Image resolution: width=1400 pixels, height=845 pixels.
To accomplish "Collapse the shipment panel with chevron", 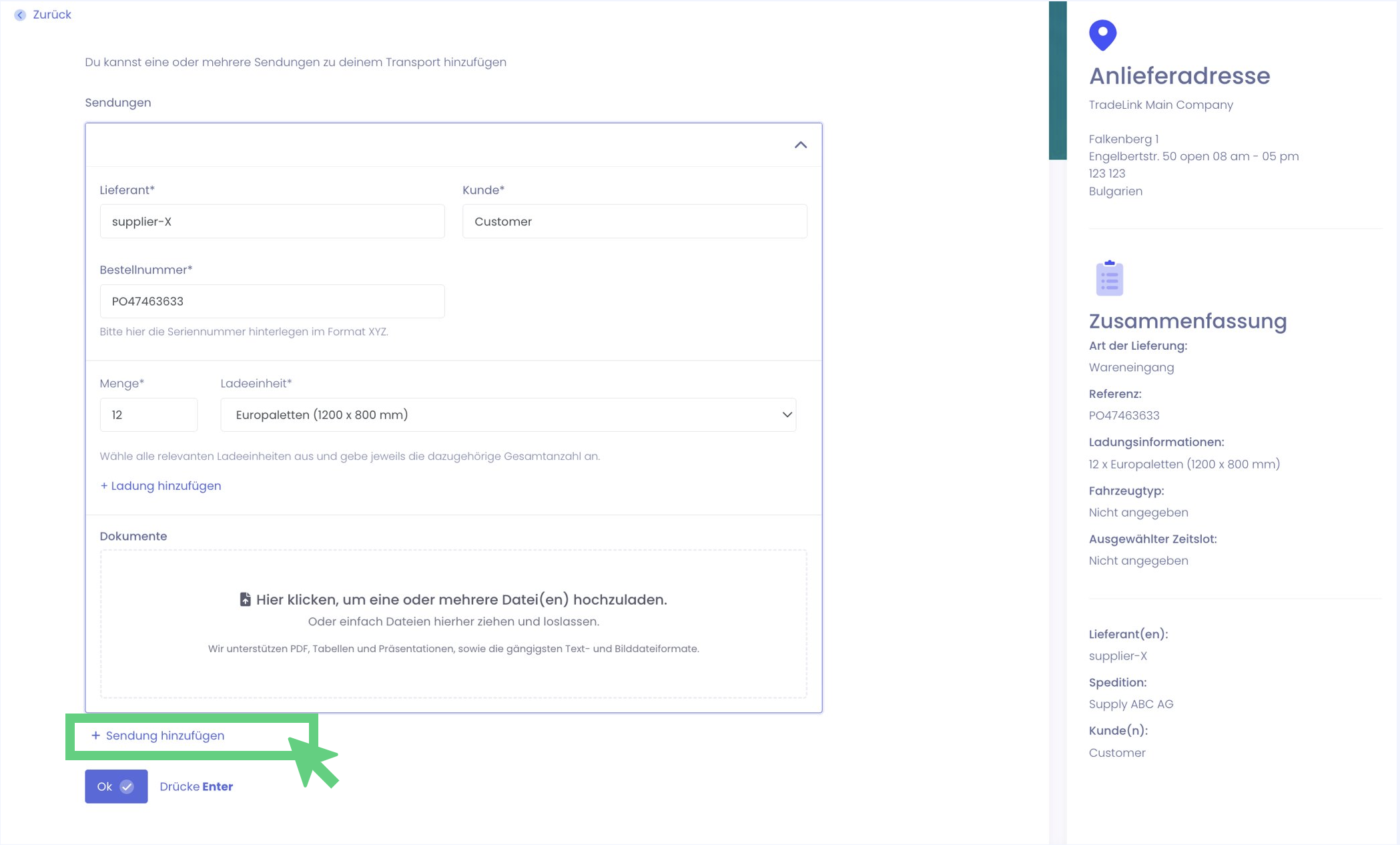I will [800, 145].
